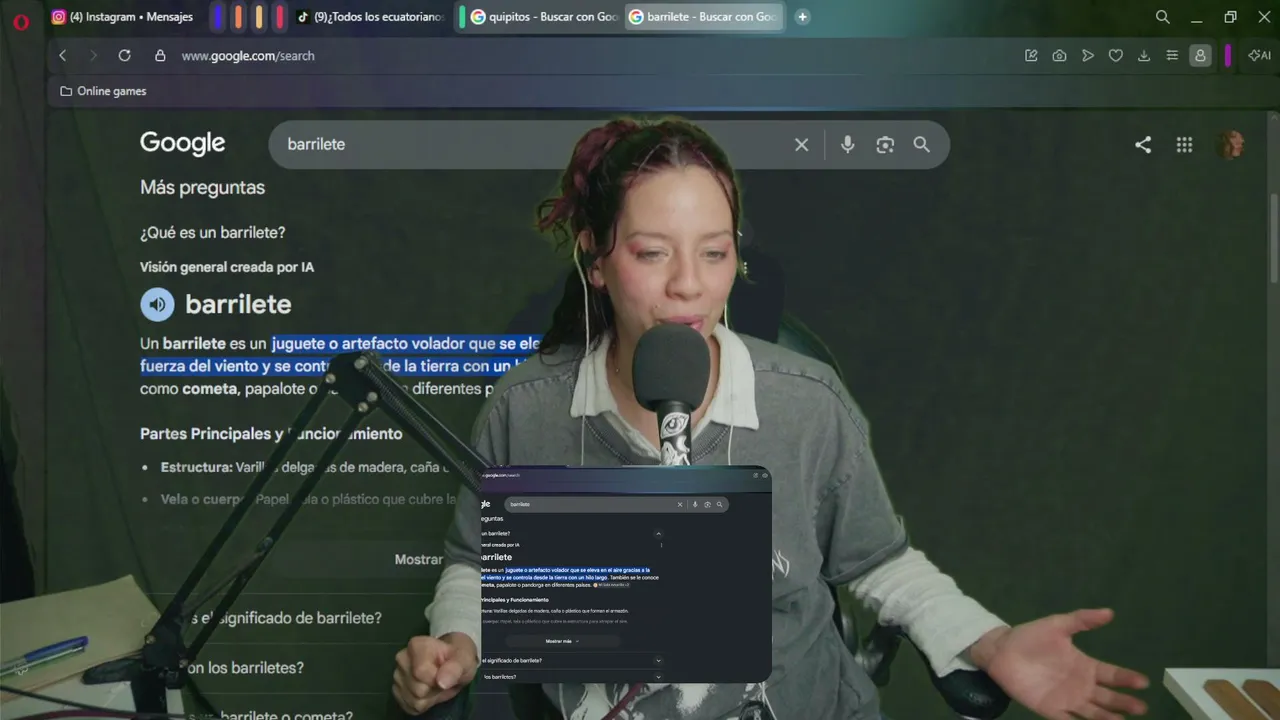Screen dimensions: 1280x720
Task: Take a snapshot with the camera icon
Action: click(1059, 56)
